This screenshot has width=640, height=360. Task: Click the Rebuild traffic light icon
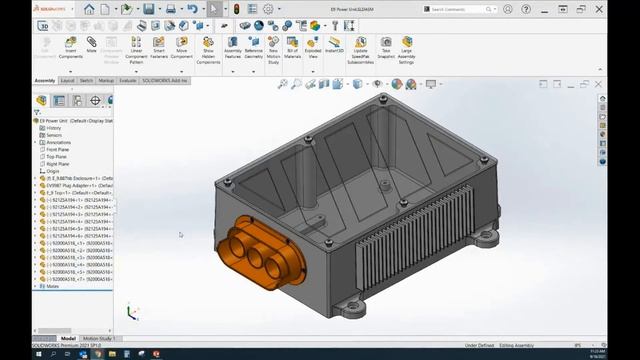click(236, 9)
